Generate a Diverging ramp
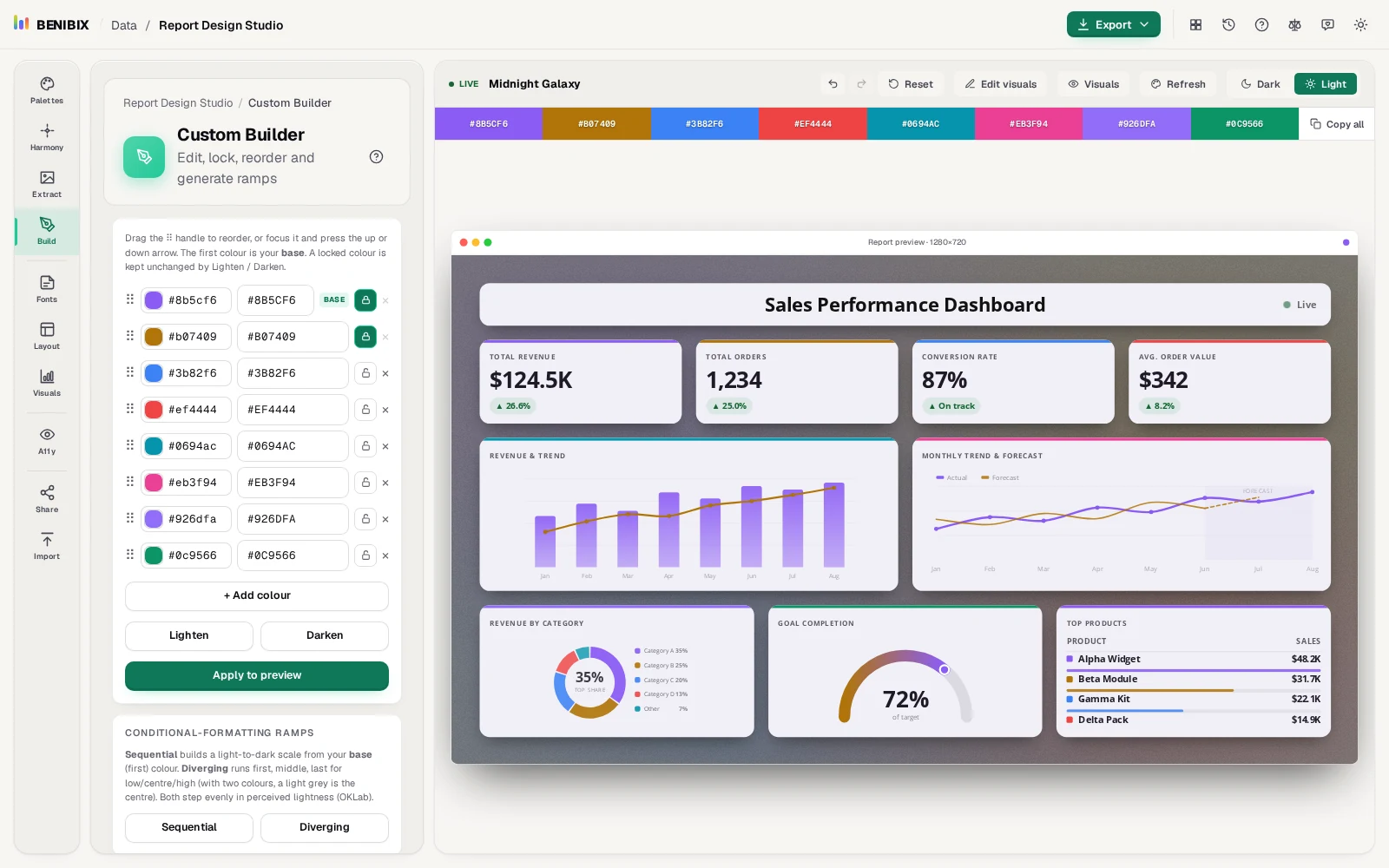This screenshot has width=1389, height=868. (x=325, y=827)
